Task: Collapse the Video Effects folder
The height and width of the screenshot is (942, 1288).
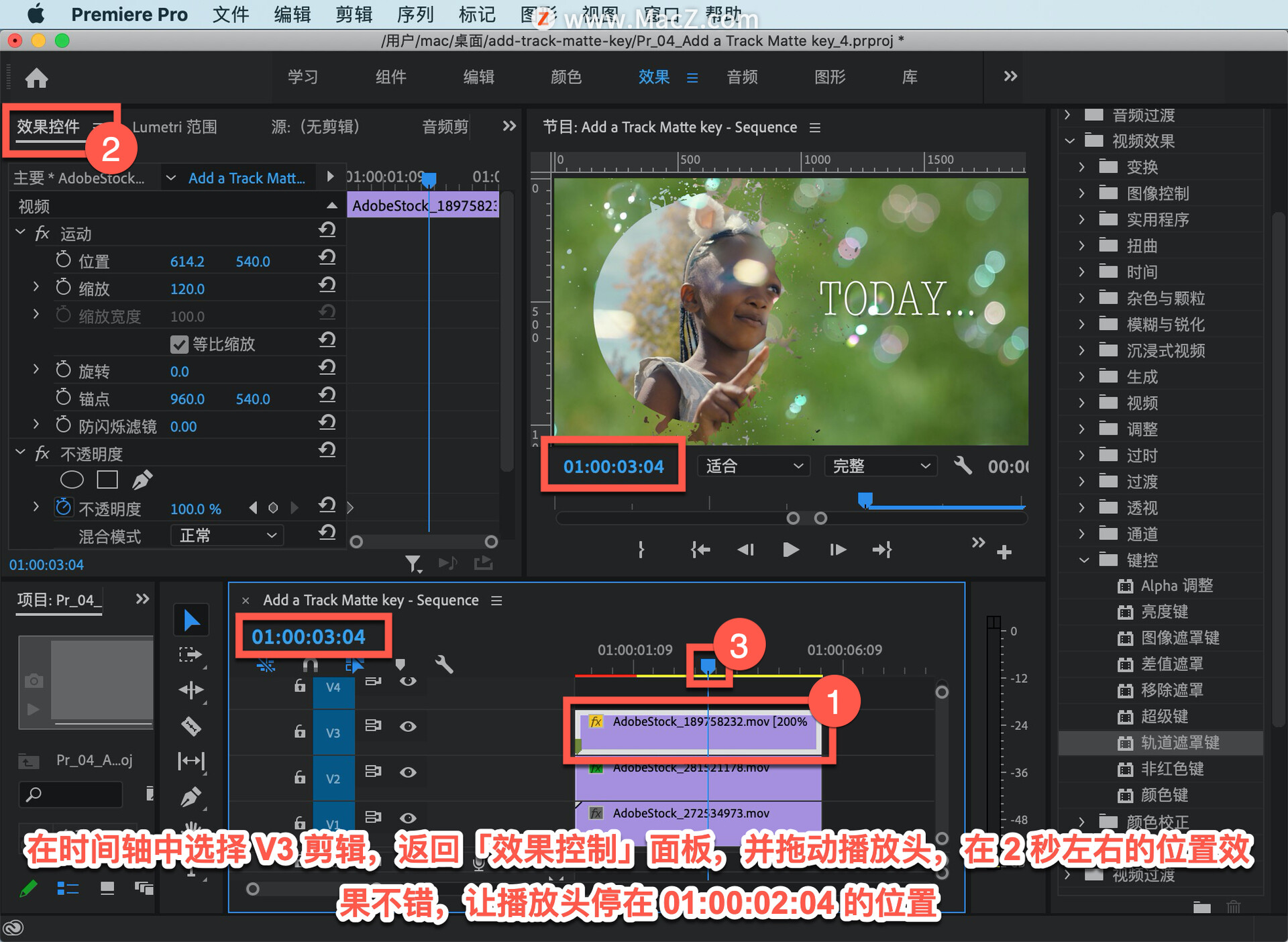Action: pyautogui.click(x=1069, y=141)
